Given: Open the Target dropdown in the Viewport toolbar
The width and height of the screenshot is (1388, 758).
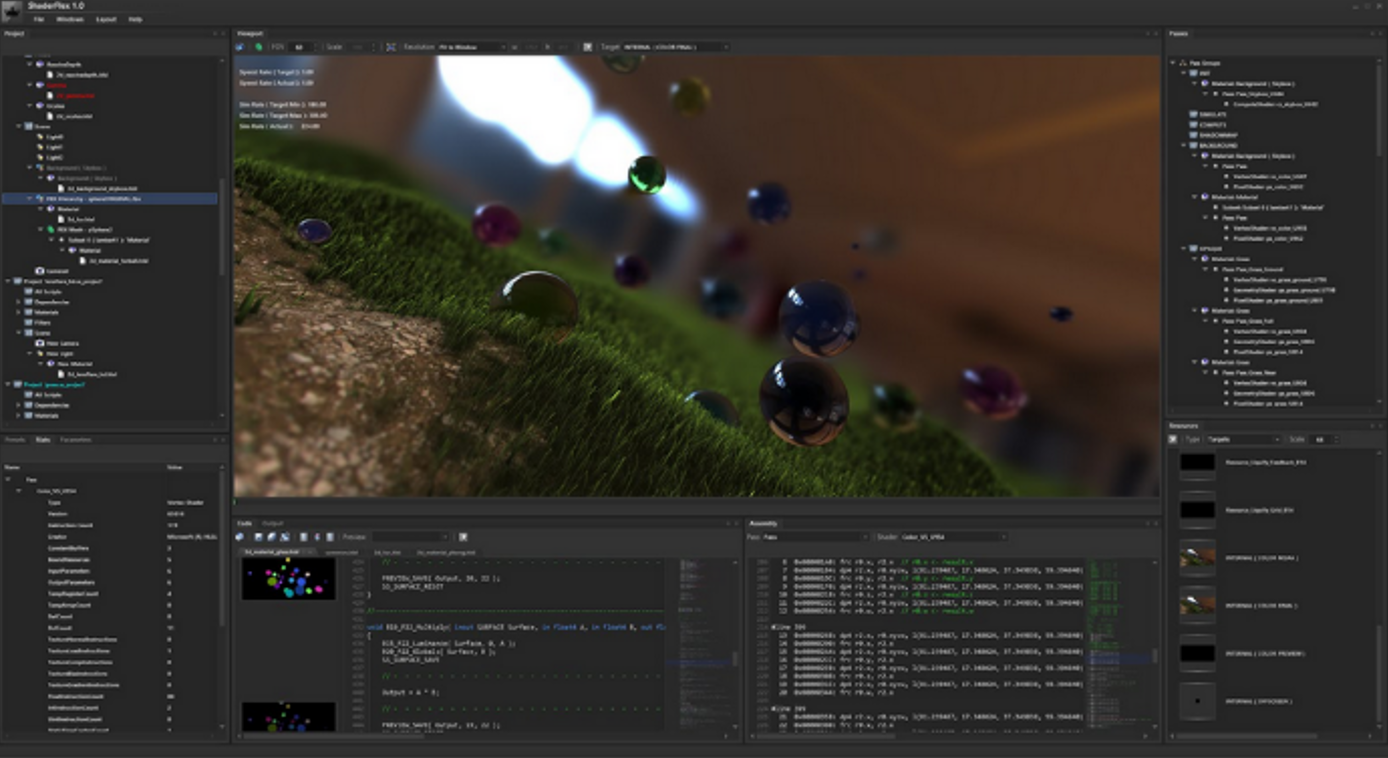Looking at the screenshot, I should (676, 47).
